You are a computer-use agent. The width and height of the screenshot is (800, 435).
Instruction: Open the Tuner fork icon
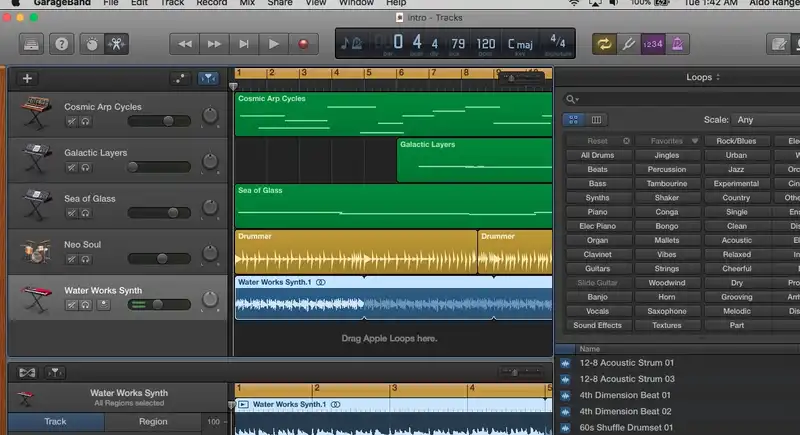point(629,44)
